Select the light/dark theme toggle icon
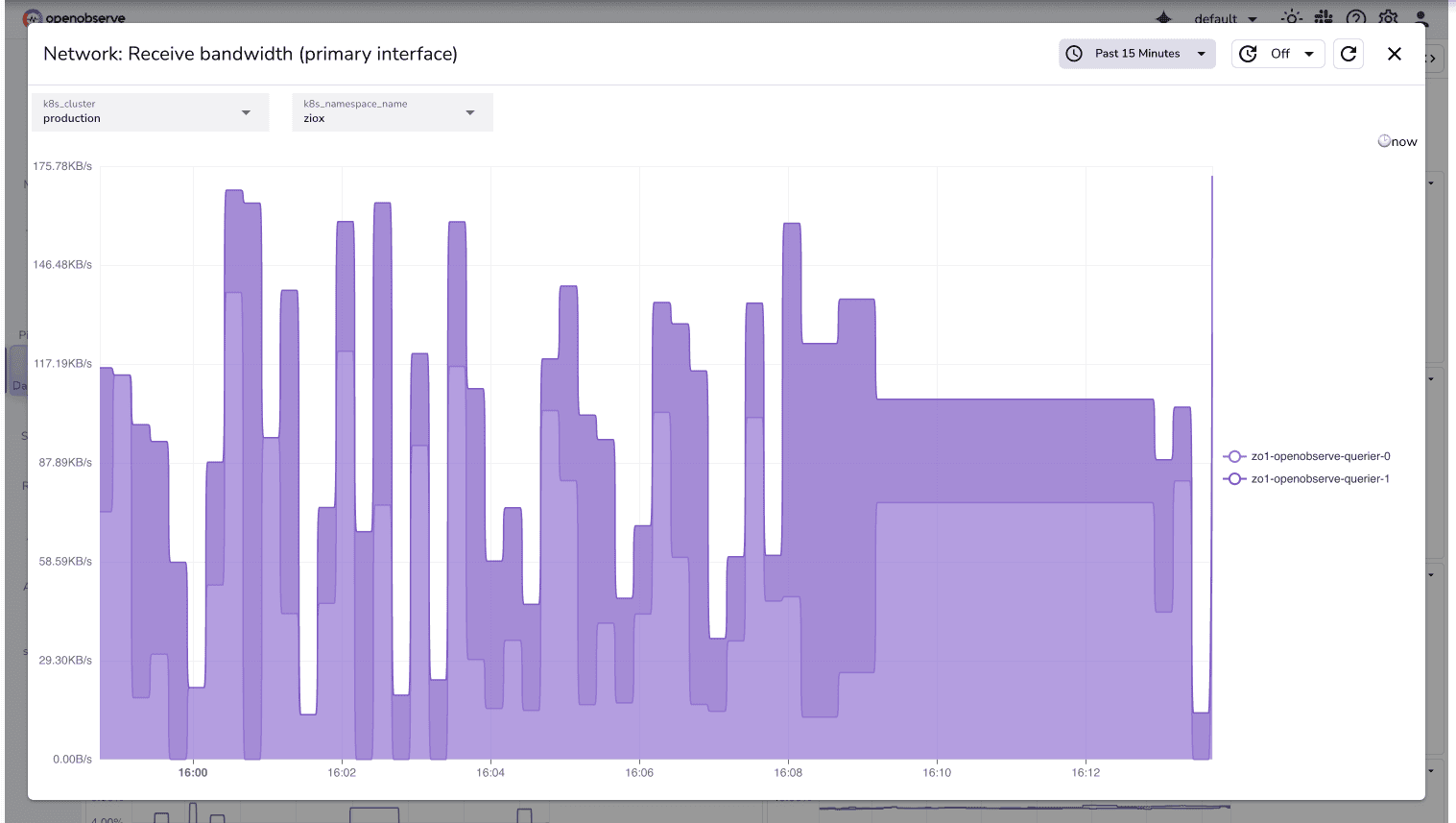1456x823 pixels. (1290, 17)
